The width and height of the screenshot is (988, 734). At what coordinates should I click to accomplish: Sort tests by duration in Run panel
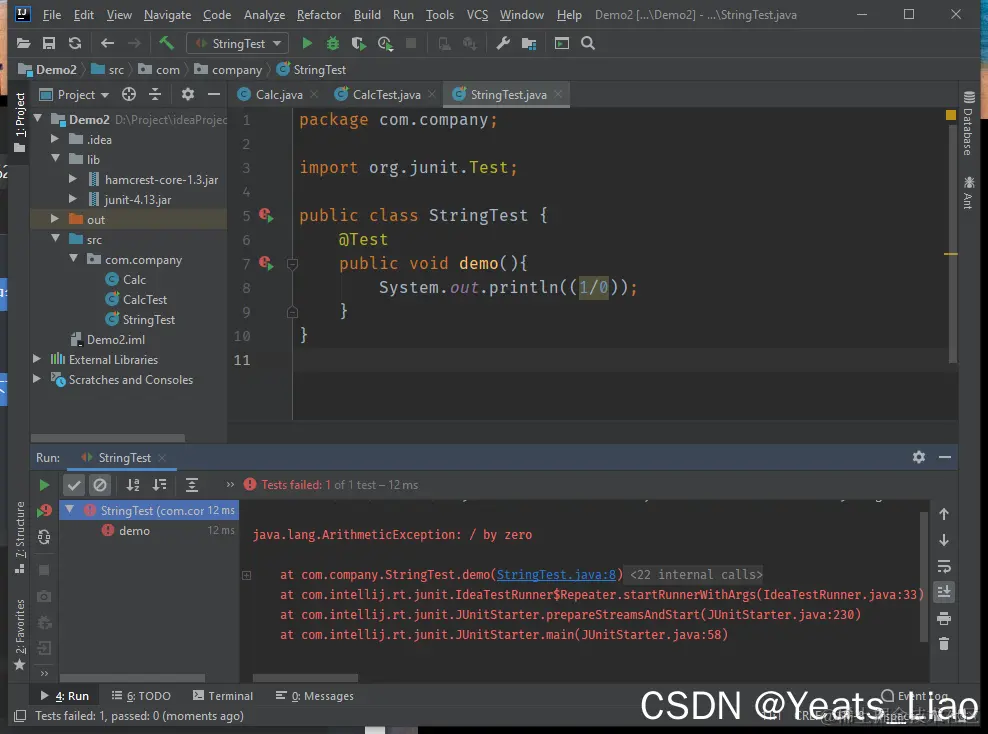[160, 485]
